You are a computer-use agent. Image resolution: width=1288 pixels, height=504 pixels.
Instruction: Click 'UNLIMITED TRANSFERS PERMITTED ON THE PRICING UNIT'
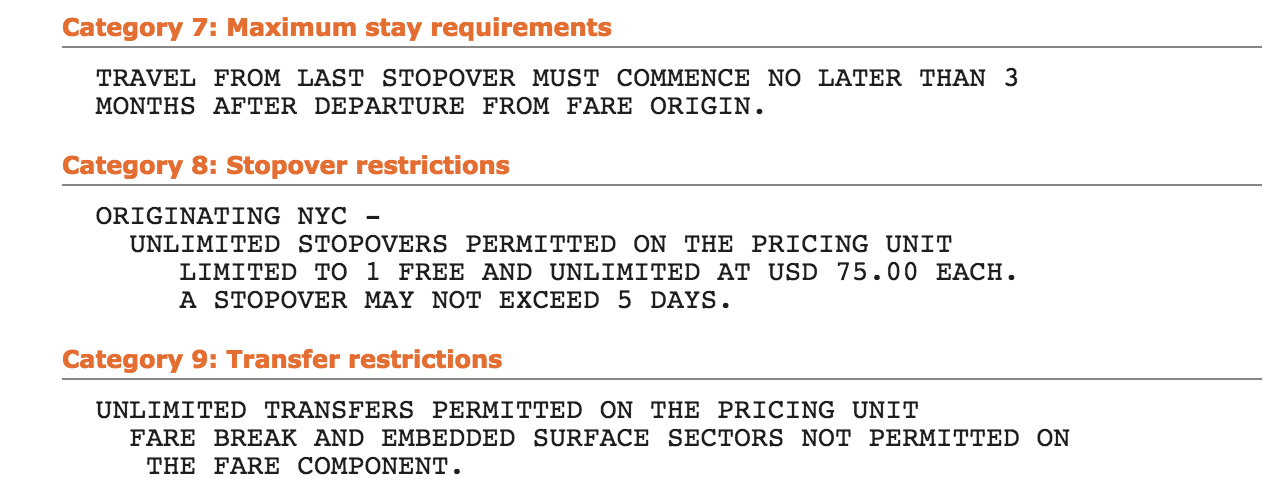[x=507, y=410]
